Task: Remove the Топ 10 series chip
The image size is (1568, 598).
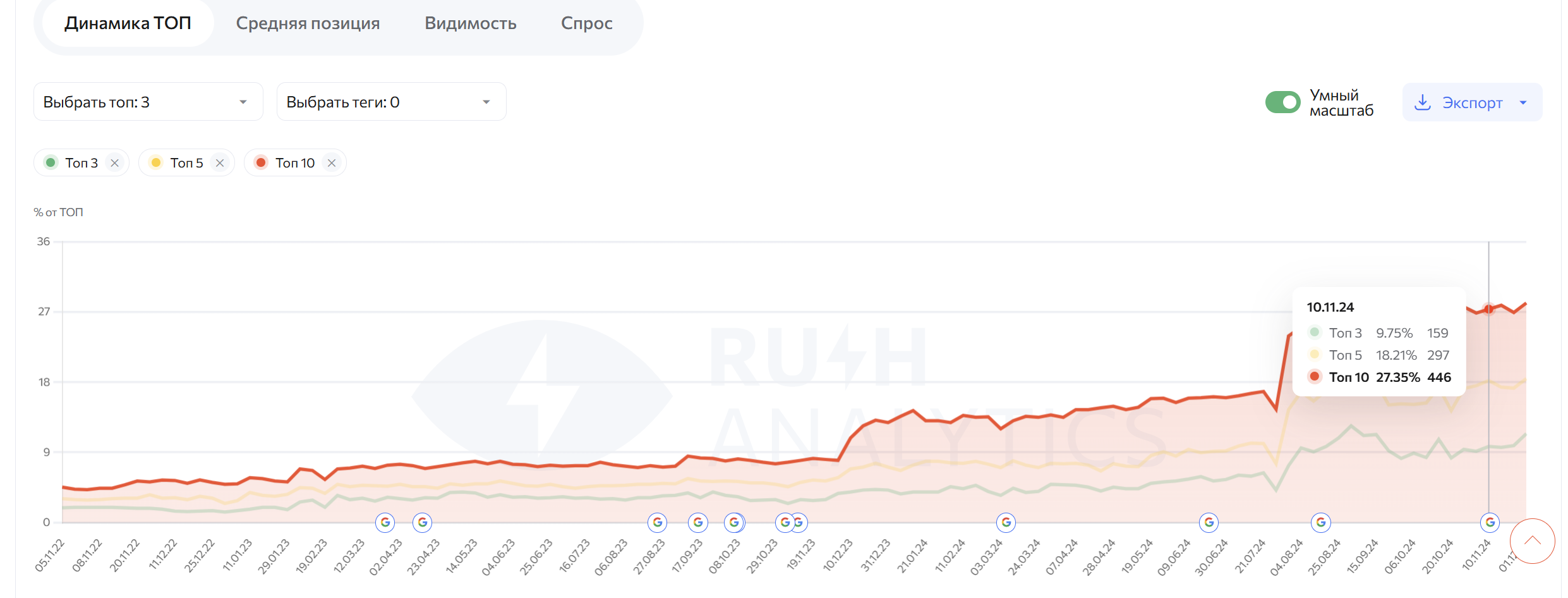Action: pos(332,163)
